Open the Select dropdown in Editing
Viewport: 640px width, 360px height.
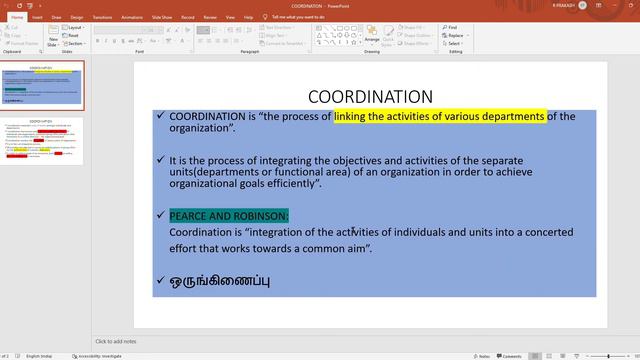pyautogui.click(x=453, y=43)
